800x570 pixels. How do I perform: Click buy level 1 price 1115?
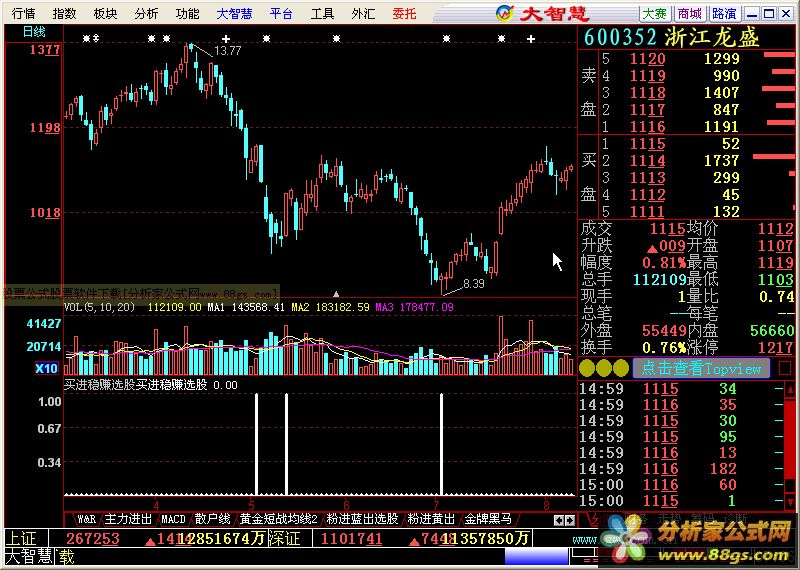647,144
